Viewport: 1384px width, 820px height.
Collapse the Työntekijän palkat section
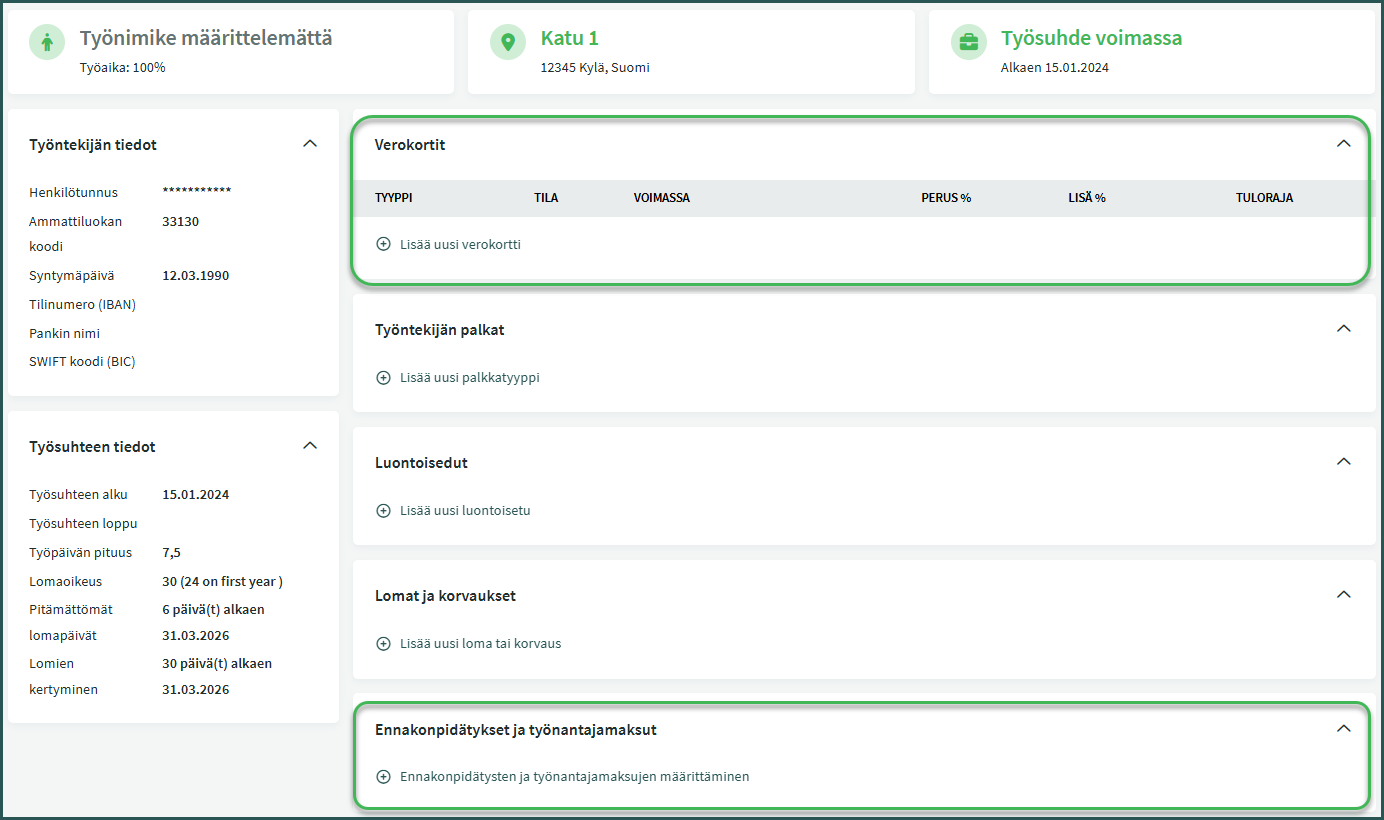click(x=1343, y=329)
